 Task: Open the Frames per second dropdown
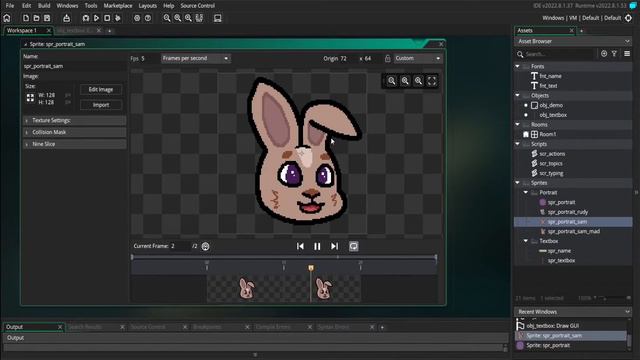click(195, 58)
